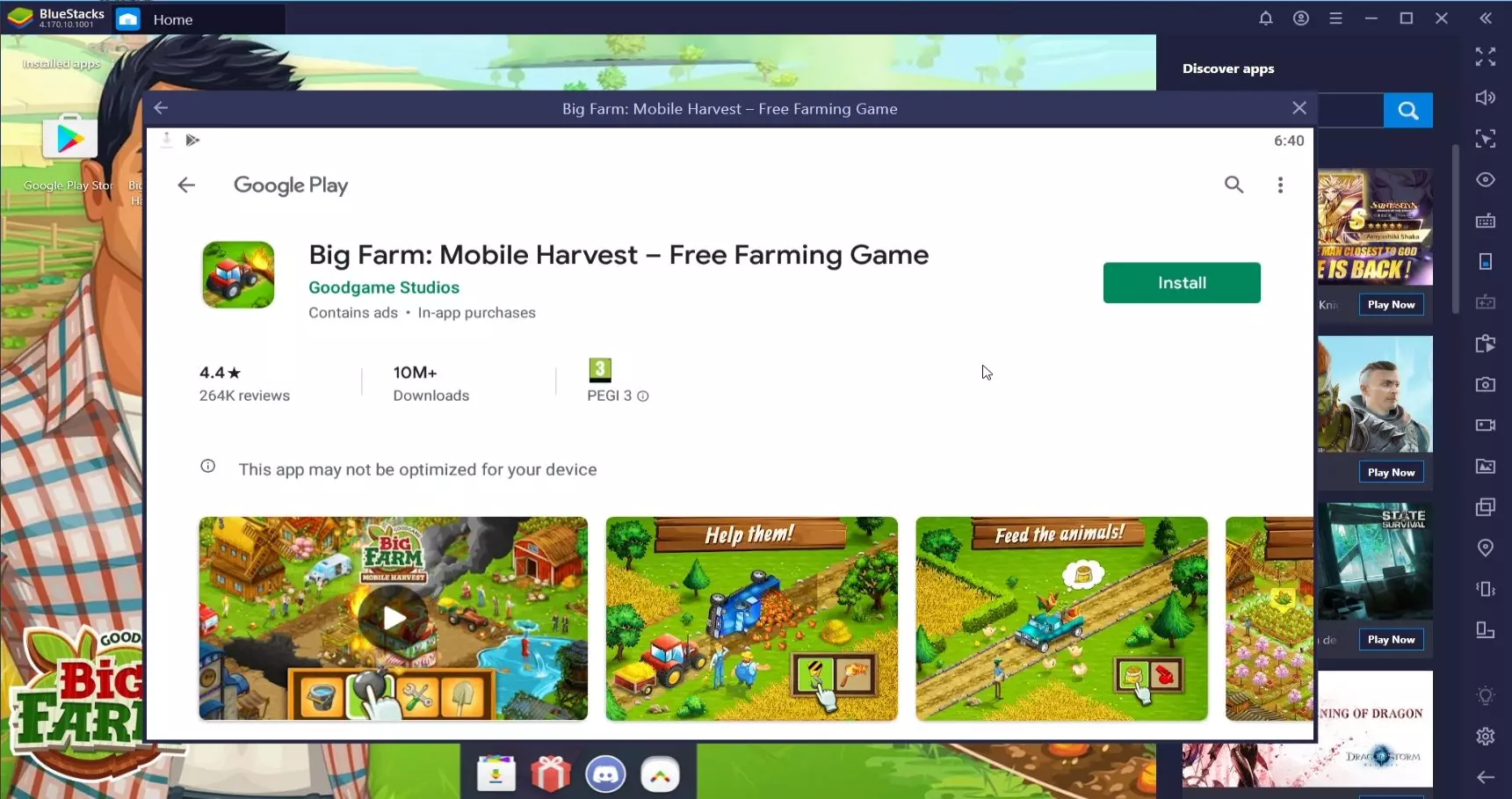Open the three-dot more options menu

point(1280,185)
